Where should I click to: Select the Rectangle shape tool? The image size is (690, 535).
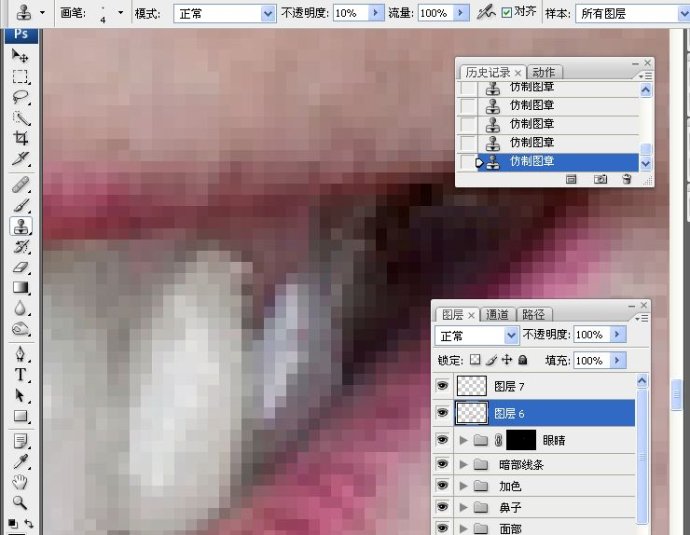coord(20,416)
